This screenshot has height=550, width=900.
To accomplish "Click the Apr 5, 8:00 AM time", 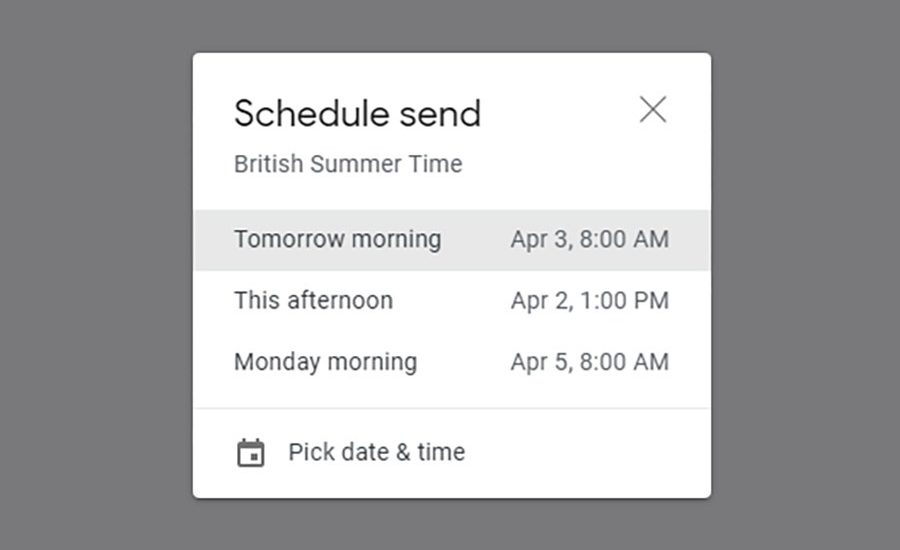I will click(x=589, y=362).
